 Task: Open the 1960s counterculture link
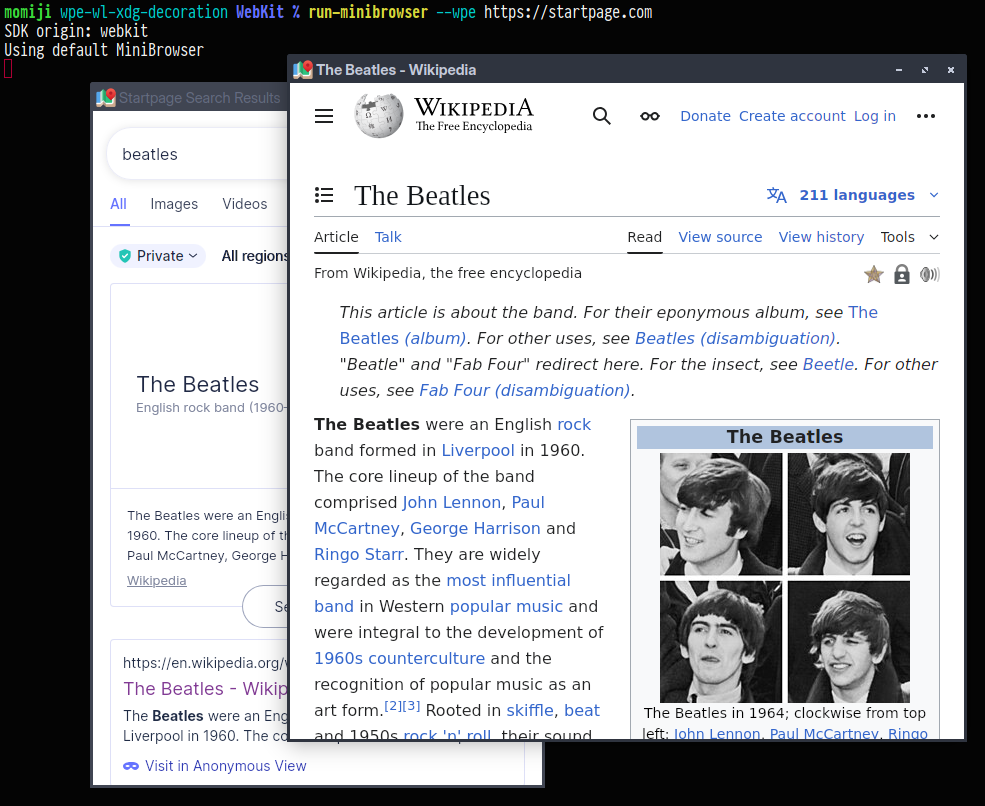pos(400,658)
